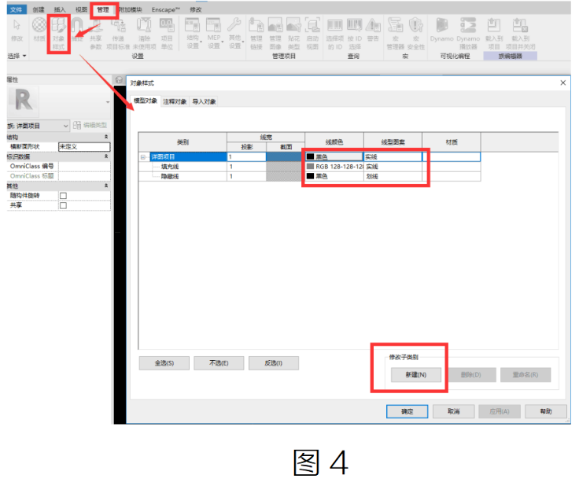Image resolution: width=585 pixels, height=490 pixels.
Task: Launch the Dynamo visual programming tool
Action: [x=441, y=30]
